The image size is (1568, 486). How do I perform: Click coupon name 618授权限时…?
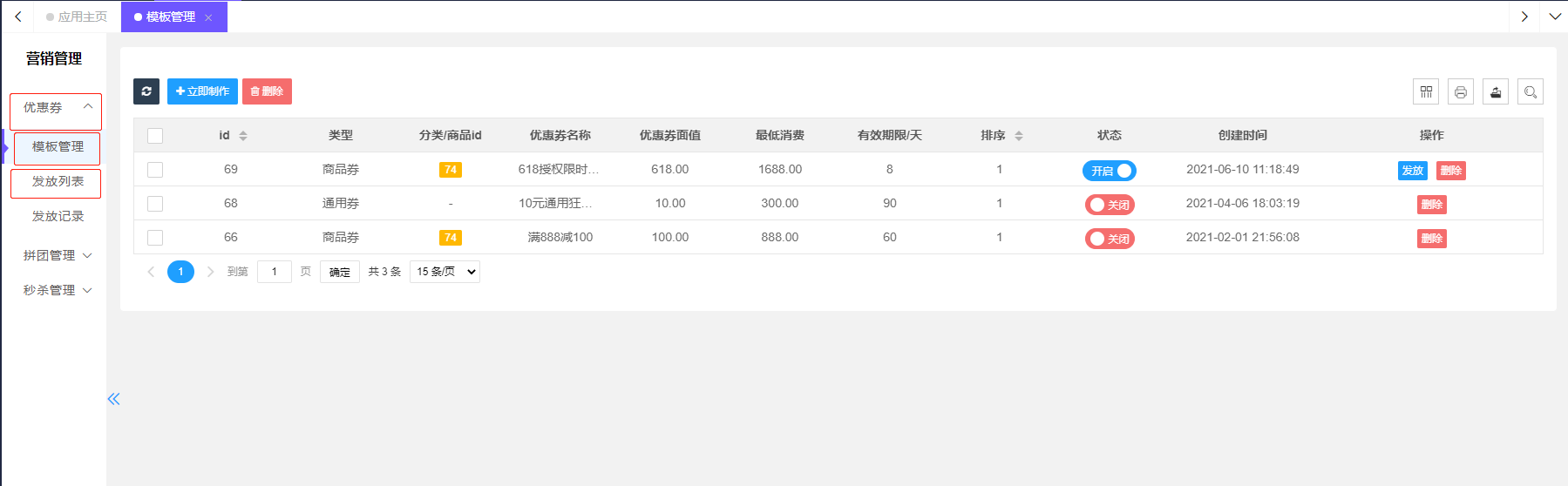pyautogui.click(x=559, y=169)
